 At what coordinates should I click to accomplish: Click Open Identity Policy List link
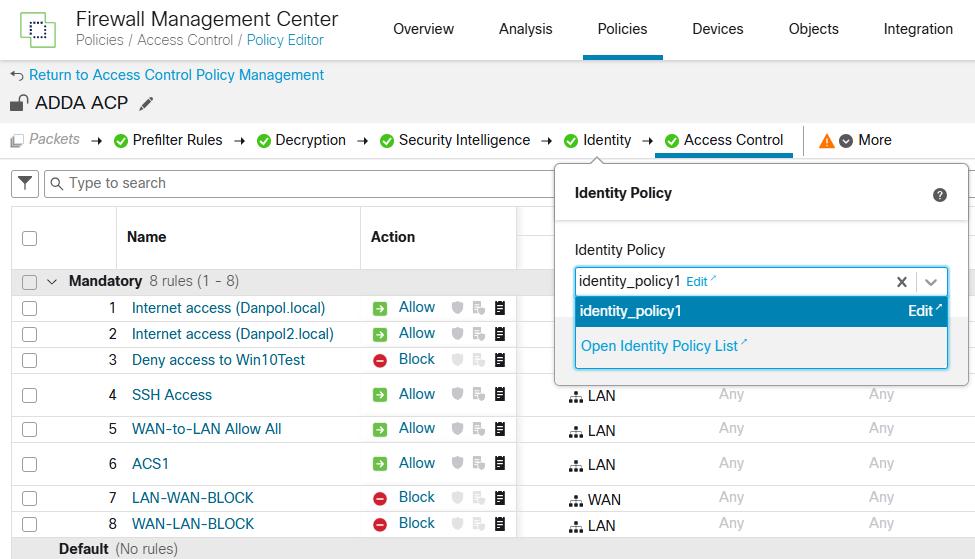663,346
